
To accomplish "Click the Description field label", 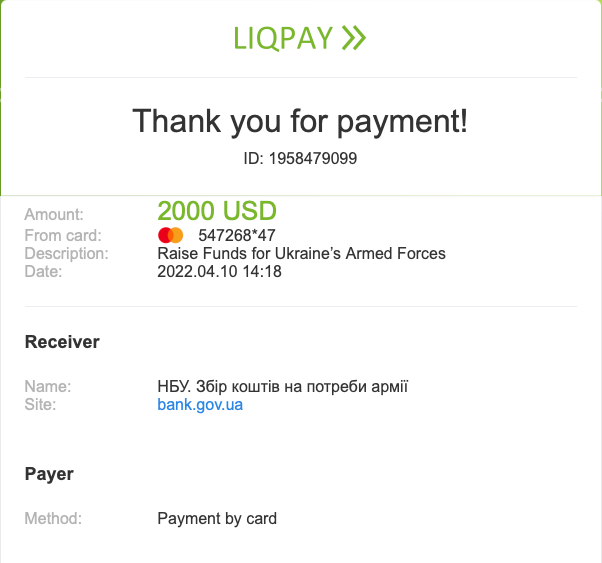I will tap(66, 253).
